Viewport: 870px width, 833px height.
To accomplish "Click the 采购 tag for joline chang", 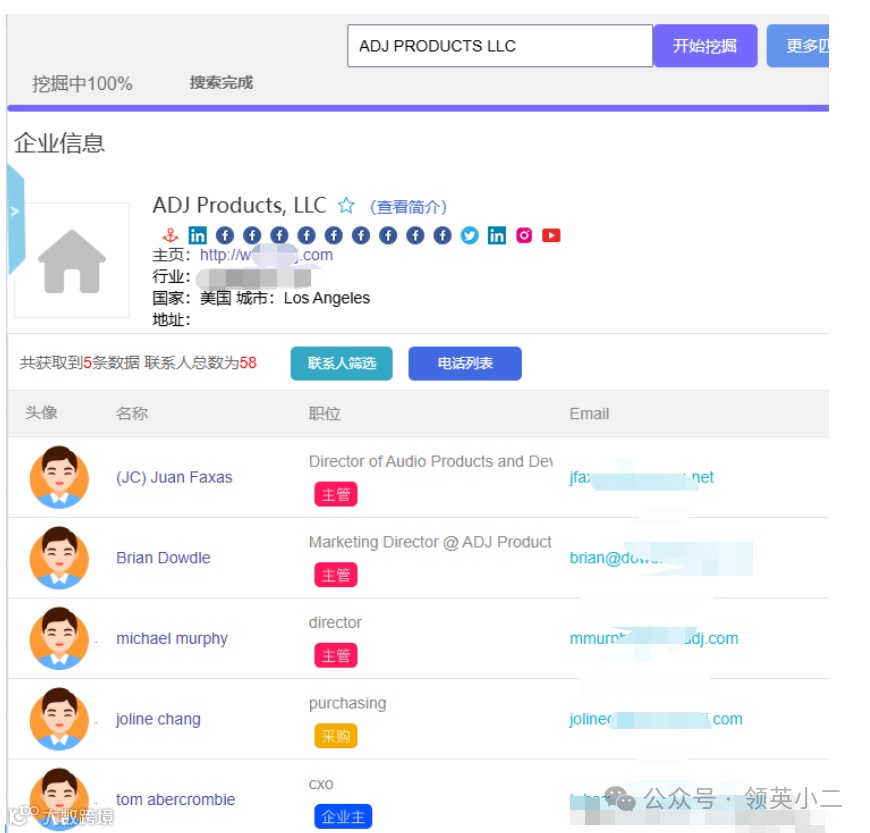I will point(336,736).
